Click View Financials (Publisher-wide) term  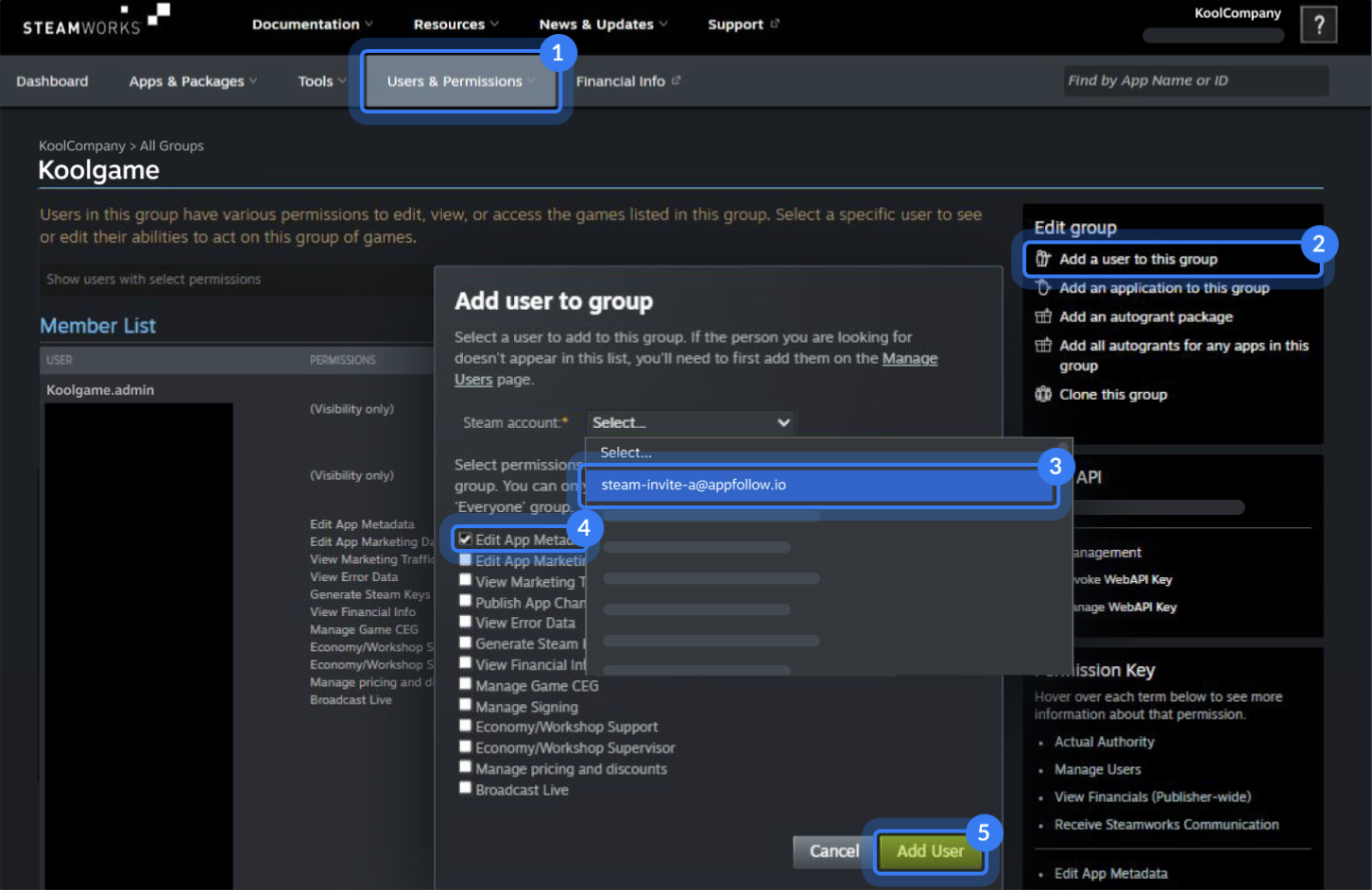pos(1152,796)
